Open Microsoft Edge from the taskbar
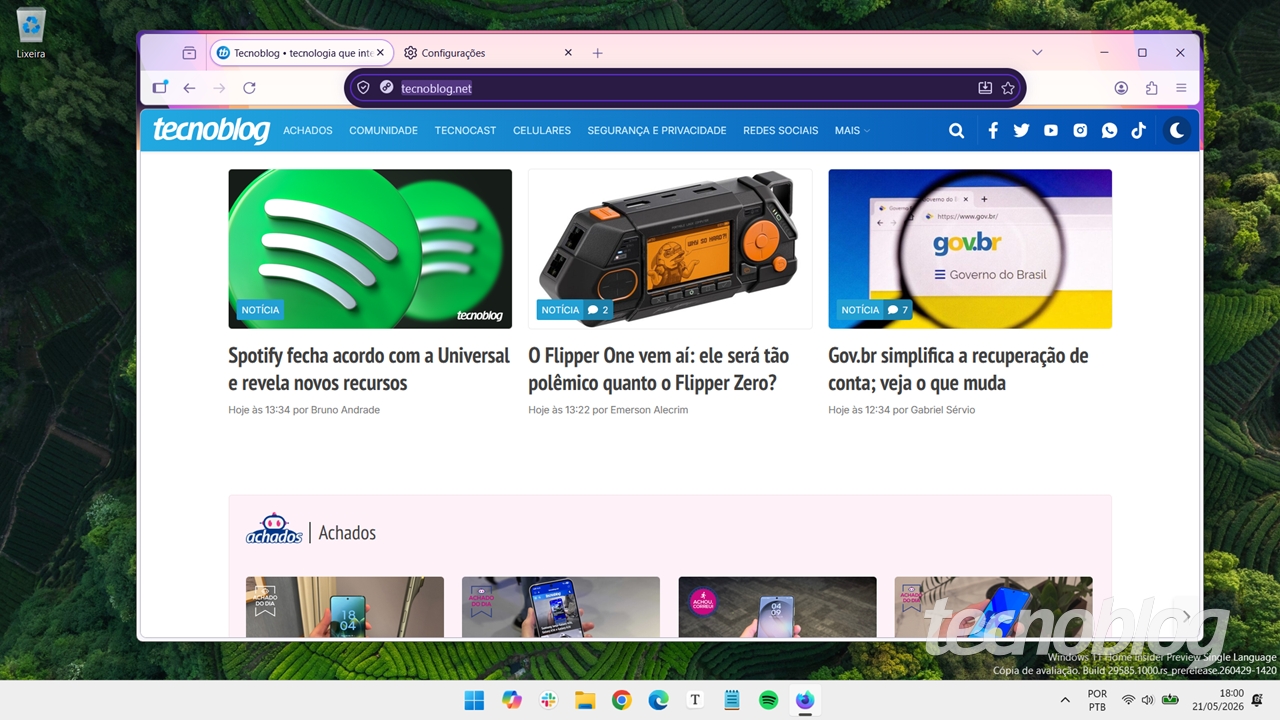 tap(658, 700)
